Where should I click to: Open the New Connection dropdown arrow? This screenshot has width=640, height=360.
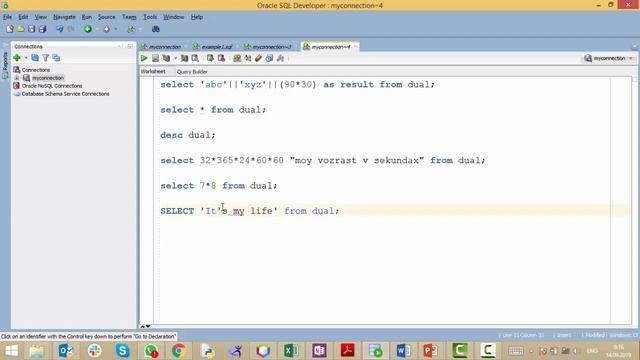(x=26, y=58)
